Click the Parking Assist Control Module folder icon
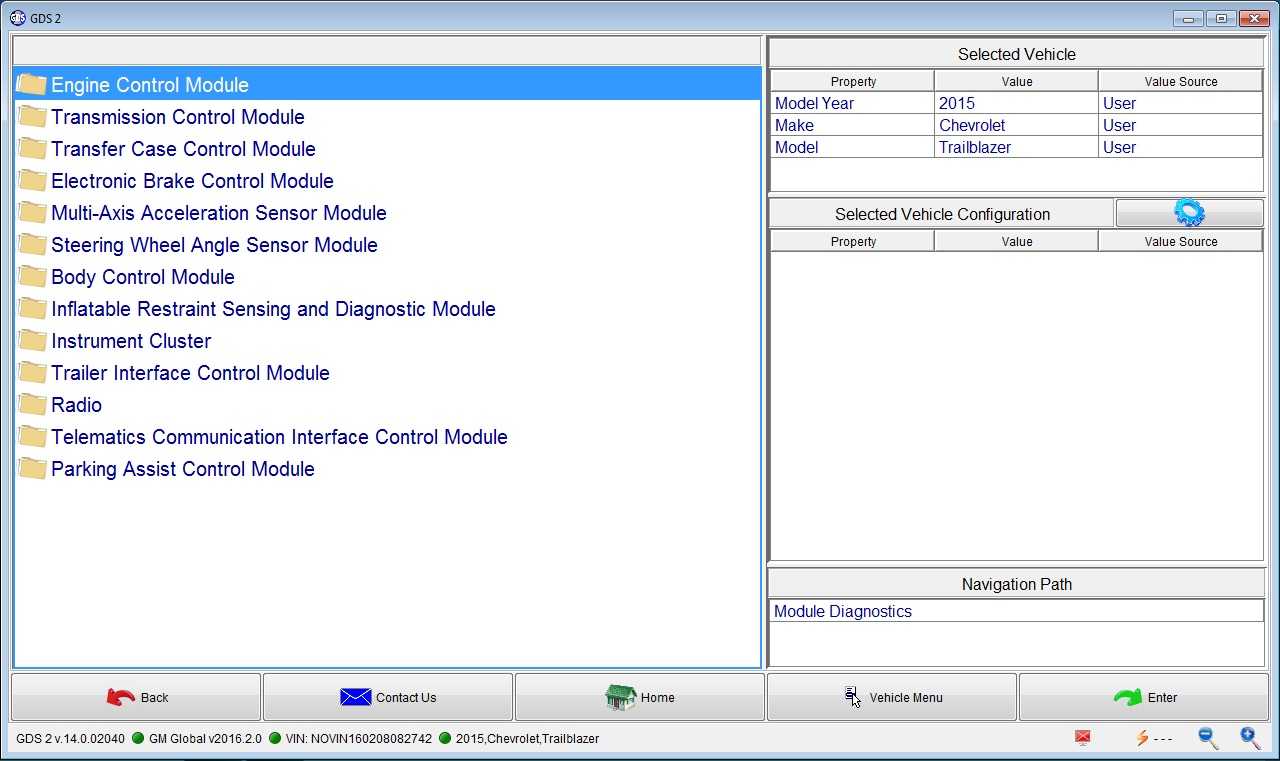This screenshot has width=1280, height=761. tap(32, 469)
